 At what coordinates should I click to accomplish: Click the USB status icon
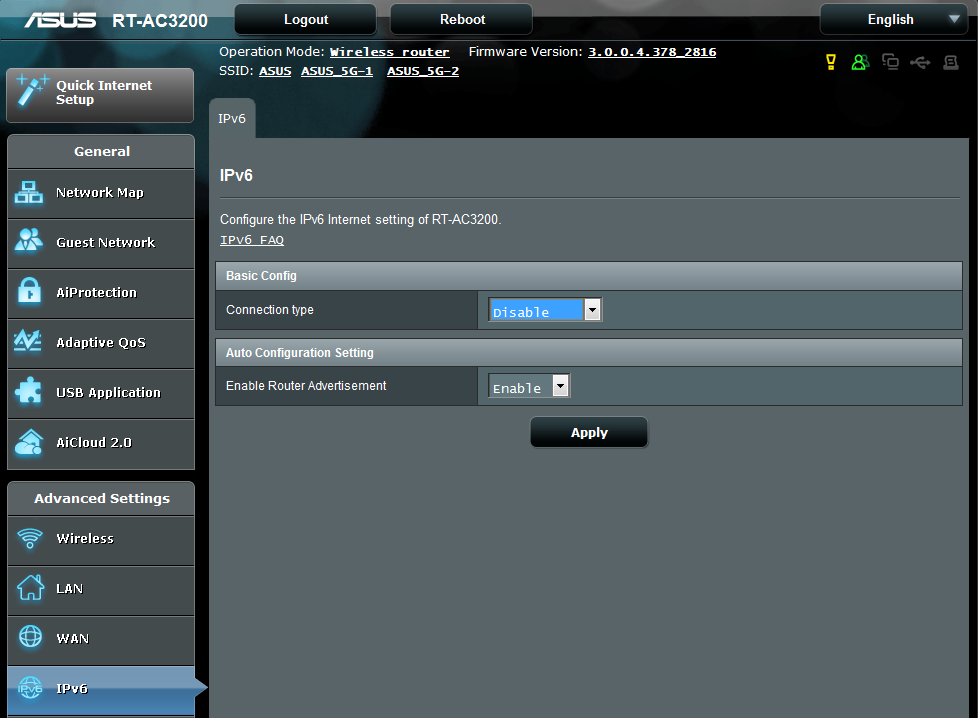point(920,62)
